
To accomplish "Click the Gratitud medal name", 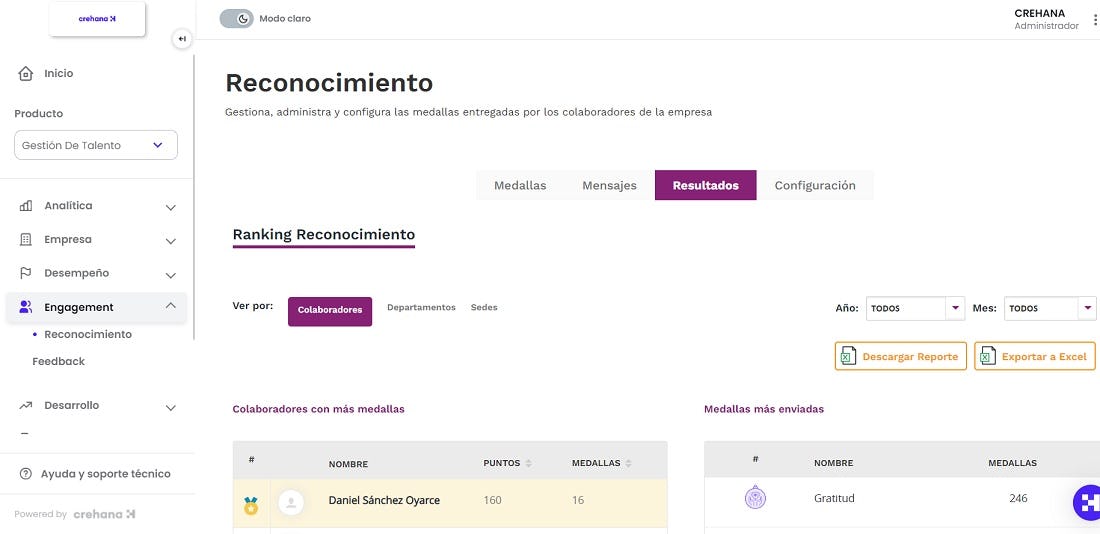I will click(x=834, y=499).
